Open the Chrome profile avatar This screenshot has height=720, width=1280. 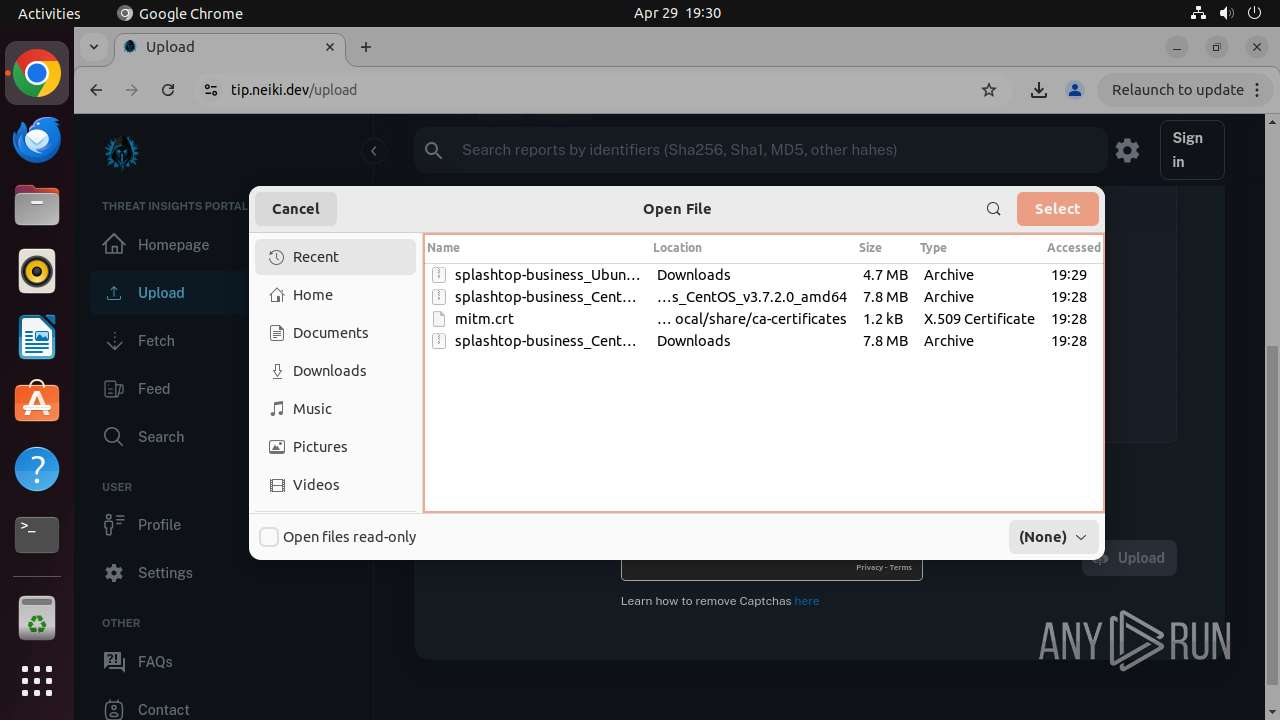point(1075,90)
